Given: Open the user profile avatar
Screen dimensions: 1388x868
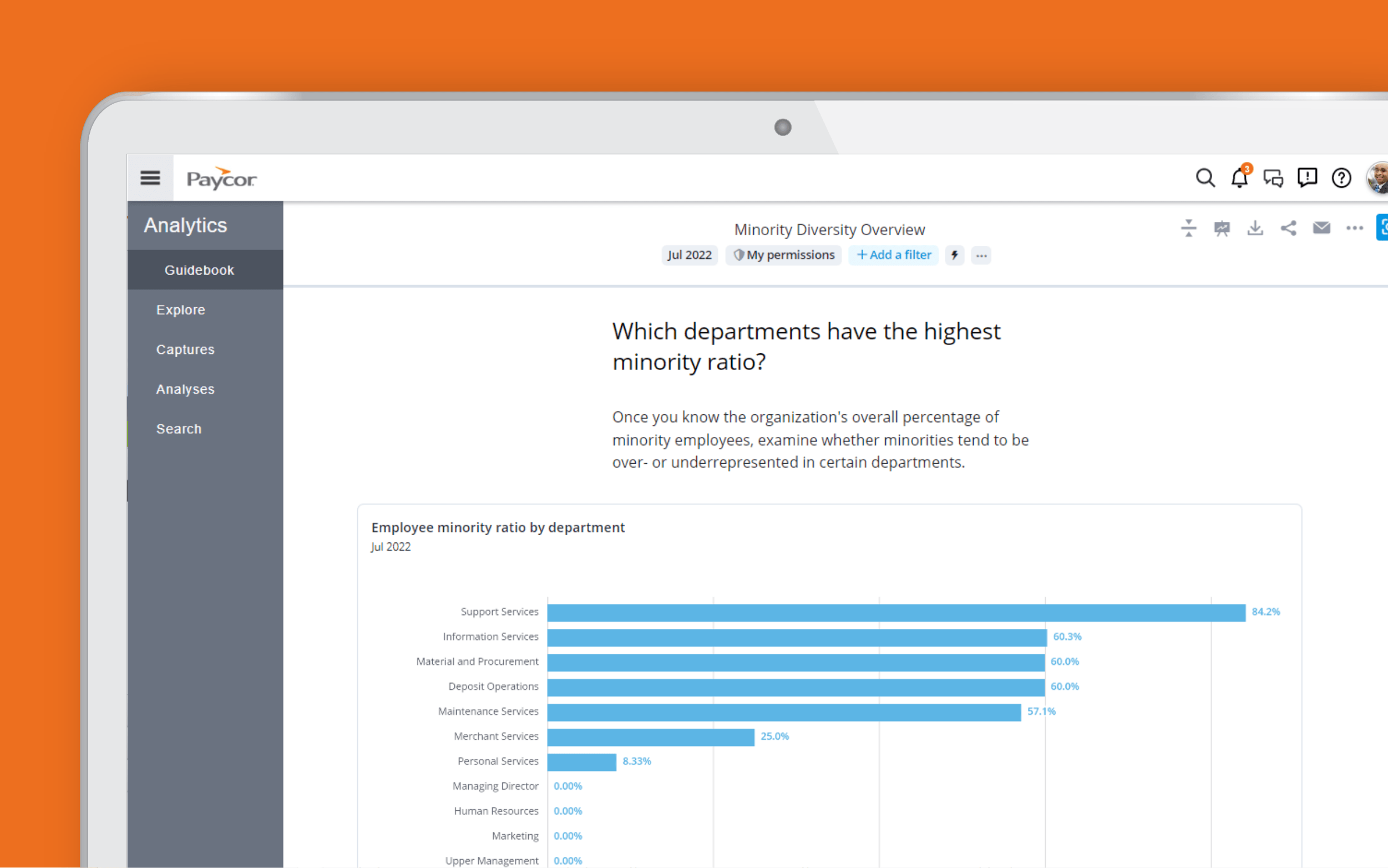Looking at the screenshot, I should pos(1377,178).
